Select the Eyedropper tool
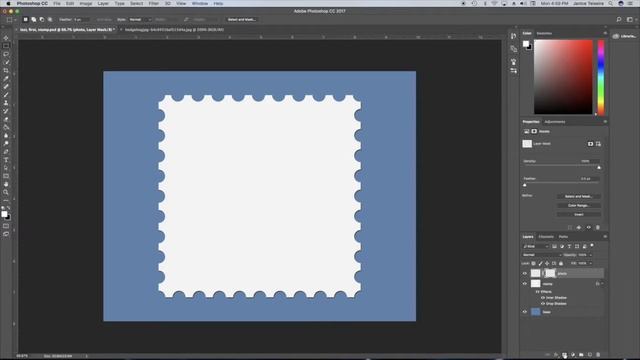Screen dimensions: 640x360 point(6,78)
